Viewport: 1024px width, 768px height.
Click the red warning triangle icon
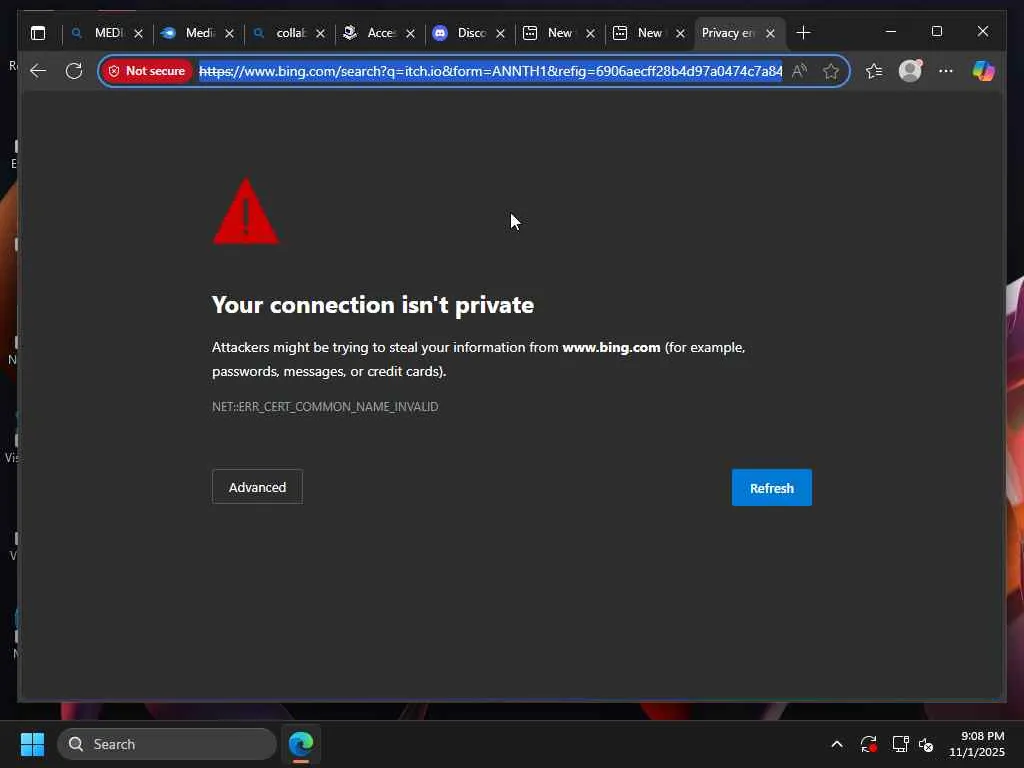(246, 212)
